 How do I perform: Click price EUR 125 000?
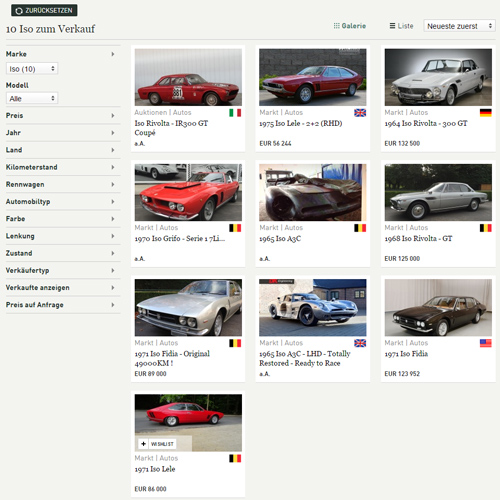[402, 258]
